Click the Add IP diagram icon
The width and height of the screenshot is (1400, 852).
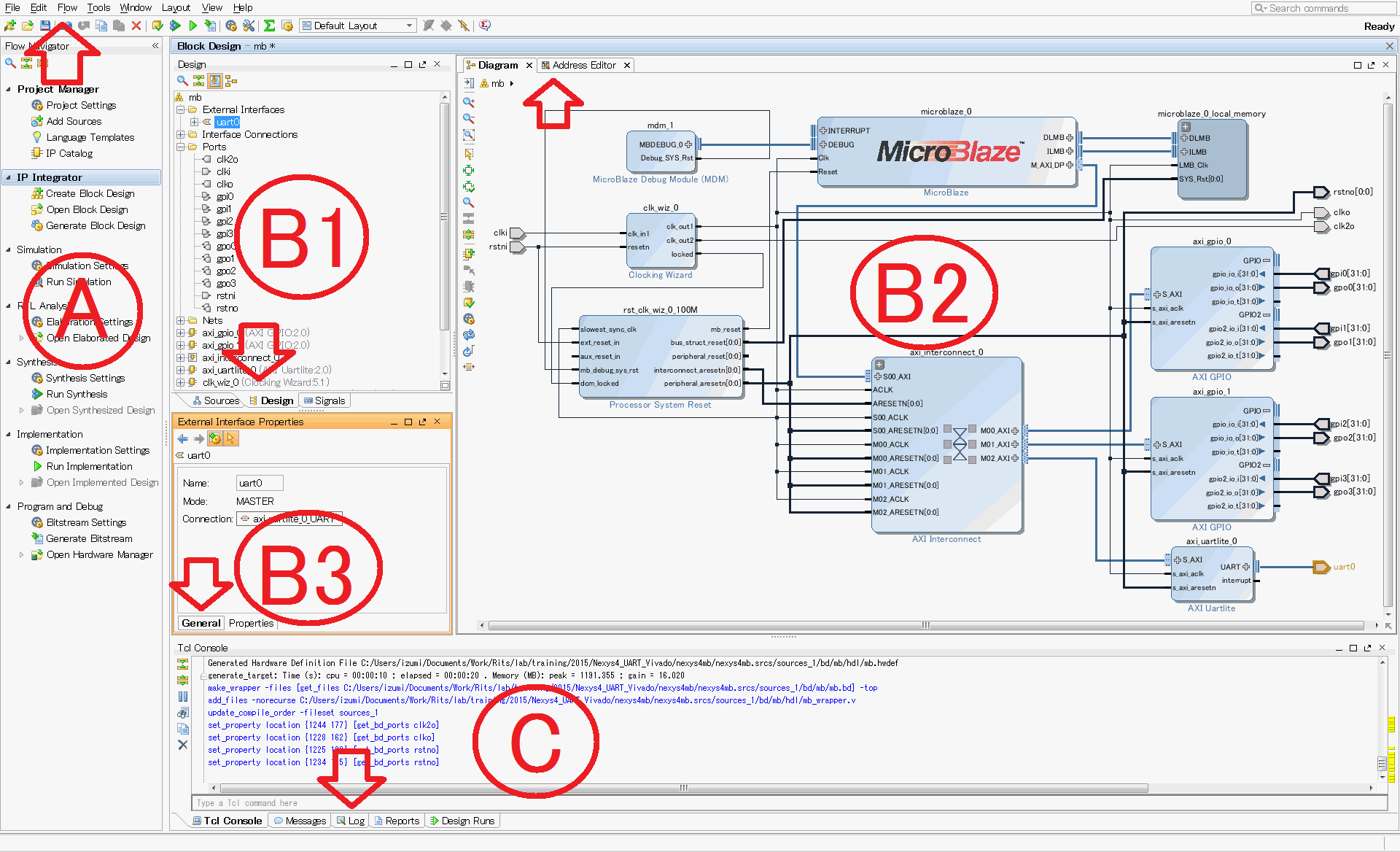pos(469,254)
